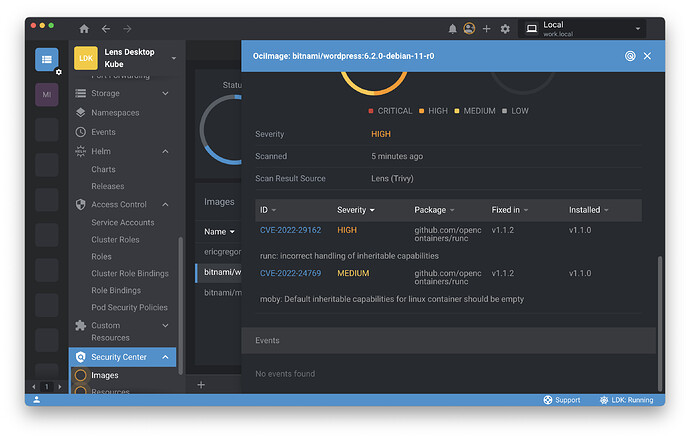Open Namespaces in the sidebar
The image size is (690, 438).
point(115,113)
